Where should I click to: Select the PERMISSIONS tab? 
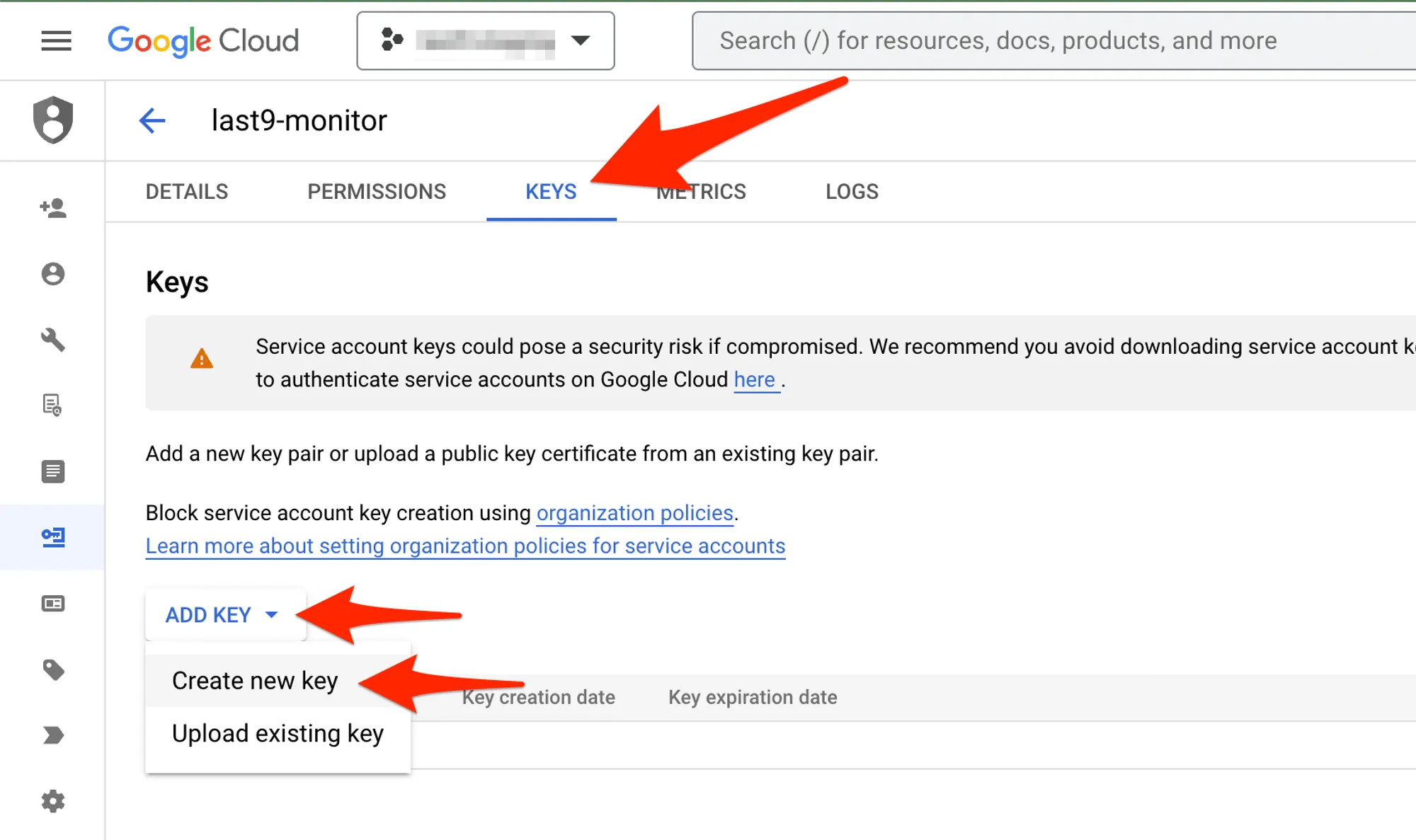(x=377, y=191)
